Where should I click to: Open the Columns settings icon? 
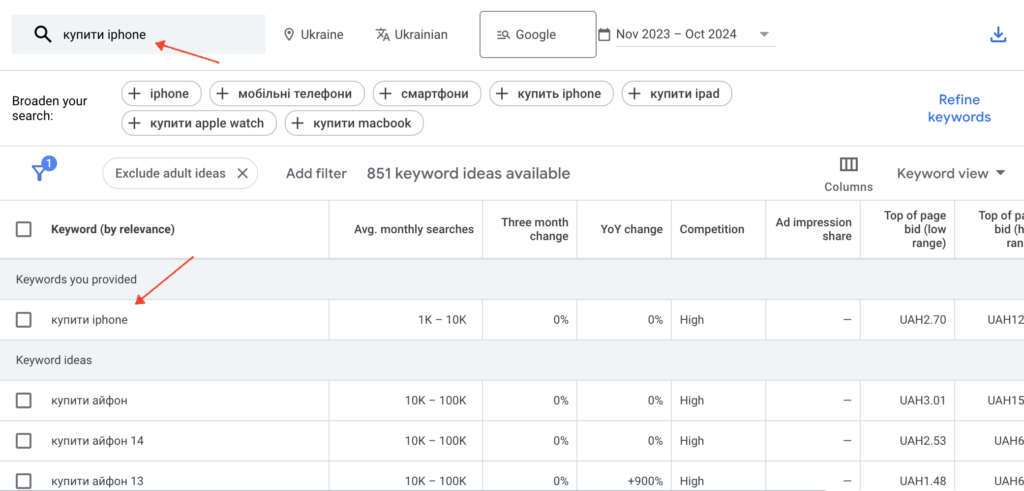(x=848, y=165)
